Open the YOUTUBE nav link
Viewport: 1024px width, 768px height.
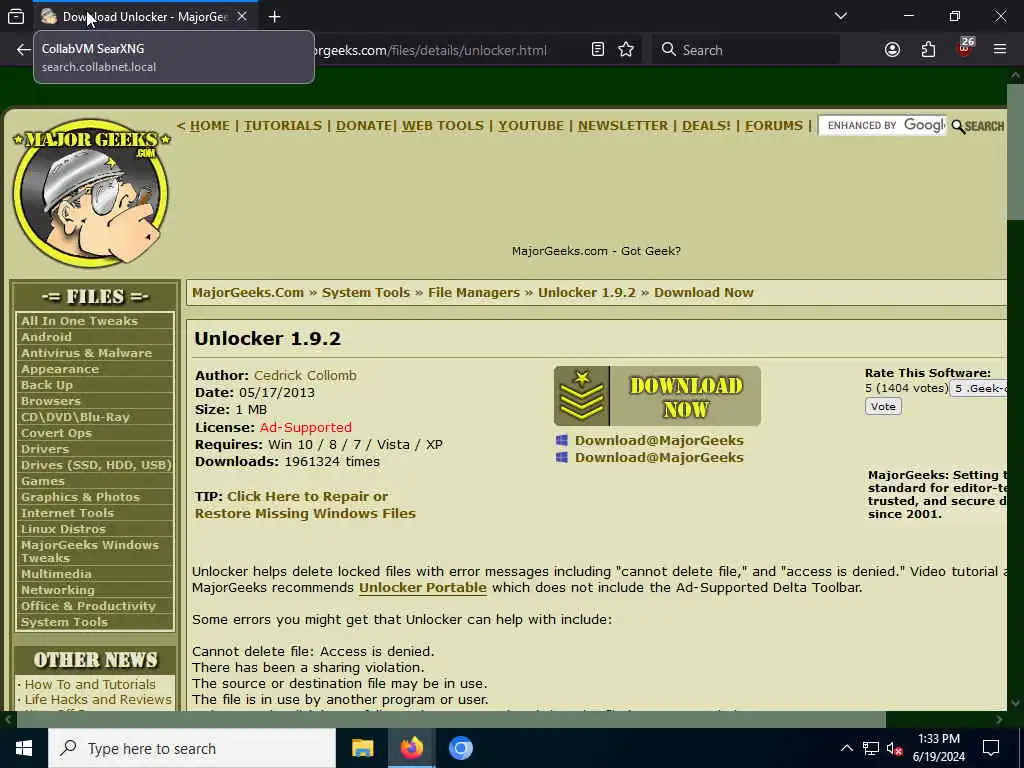[x=531, y=125]
